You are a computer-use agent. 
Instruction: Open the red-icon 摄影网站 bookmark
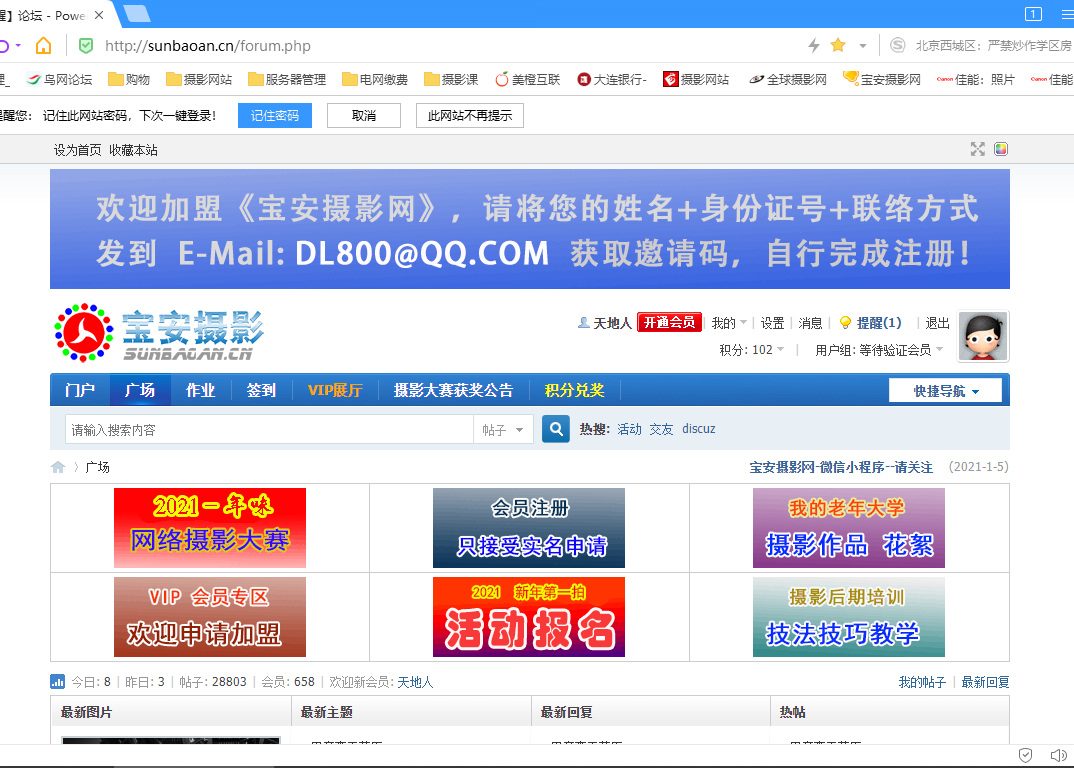696,79
